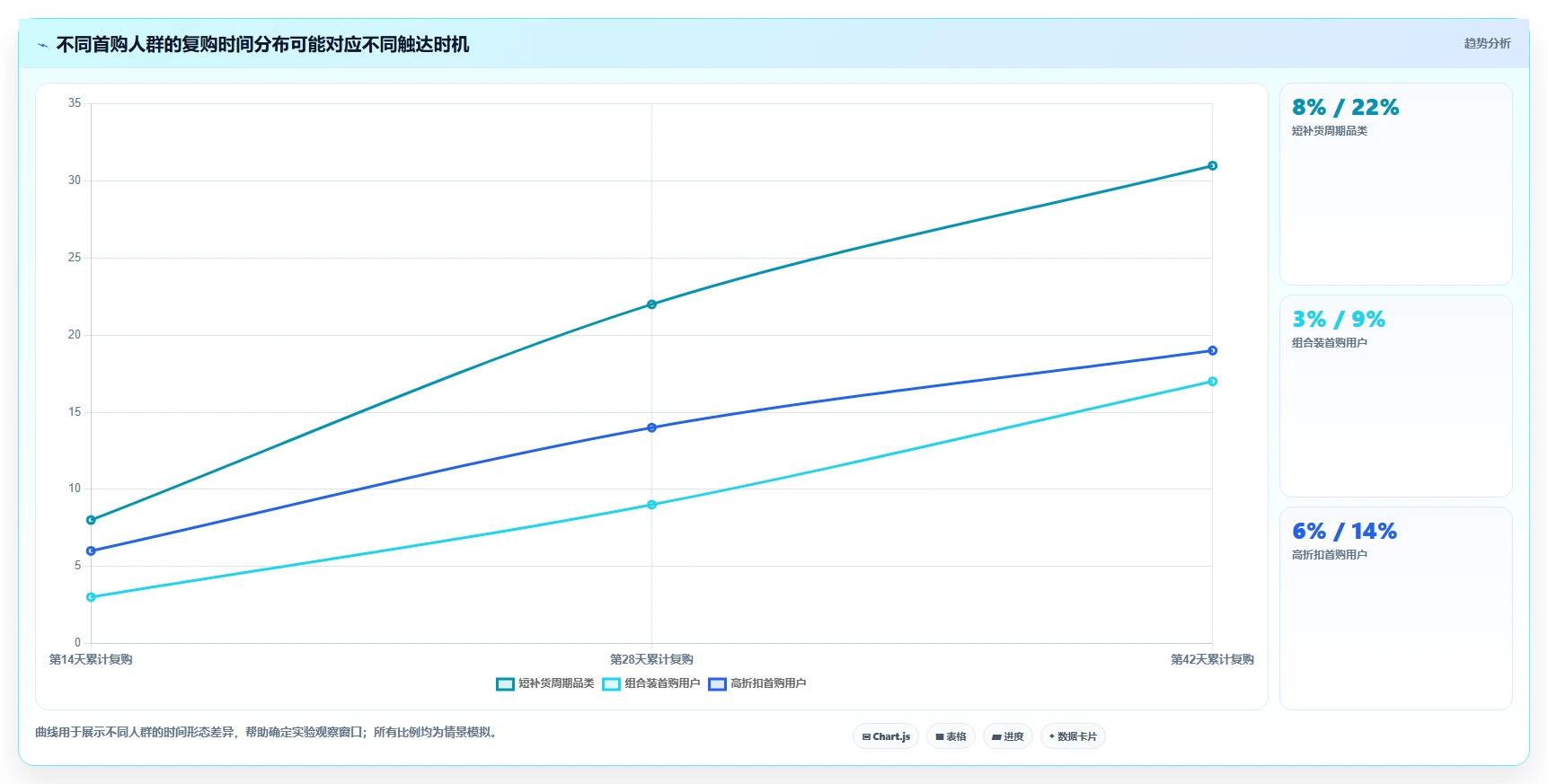Click 短补货周期品类 data point at day 14
Screen dimensions: 1548x784
[91, 520]
